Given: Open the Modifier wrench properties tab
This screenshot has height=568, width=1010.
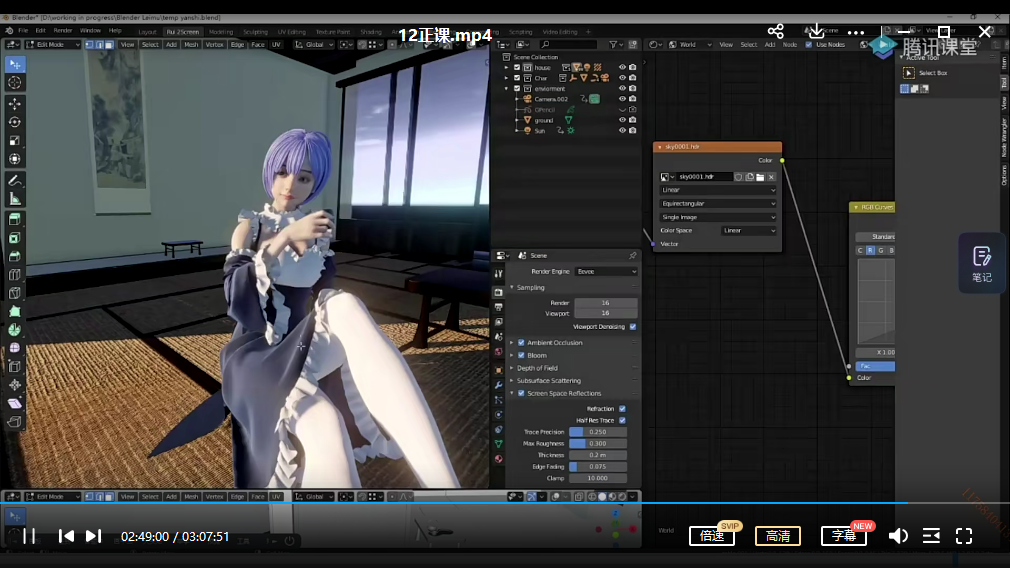Looking at the screenshot, I should coord(499,384).
